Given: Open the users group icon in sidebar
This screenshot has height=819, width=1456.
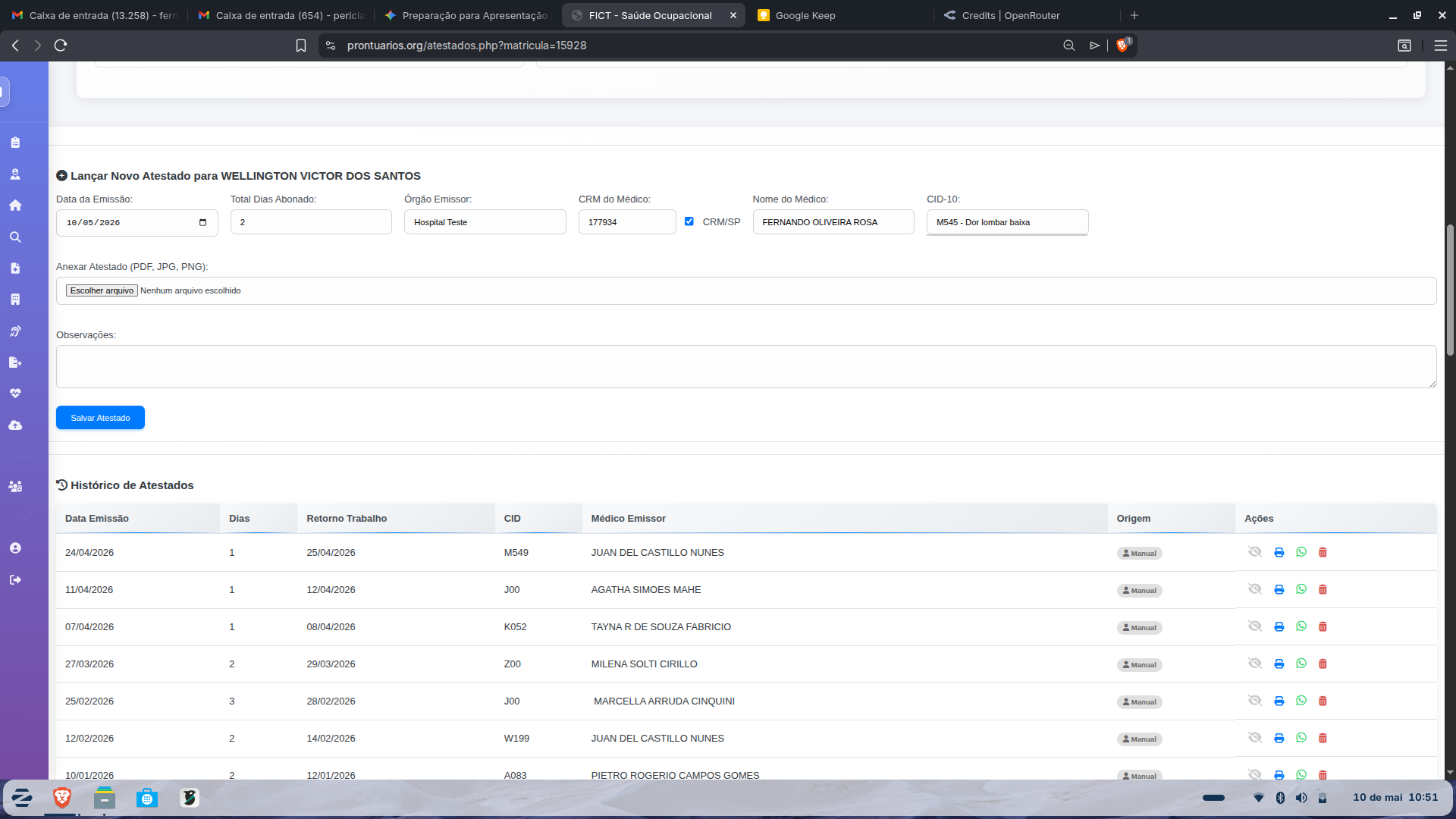Looking at the screenshot, I should [x=15, y=487].
